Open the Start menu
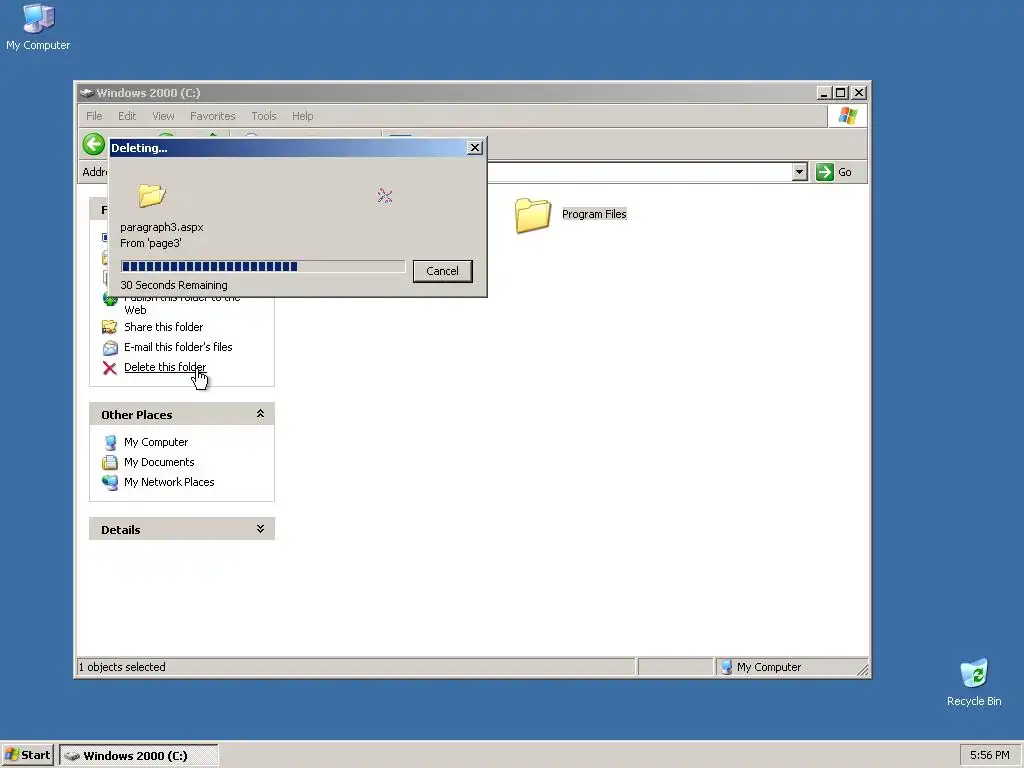 [27, 755]
